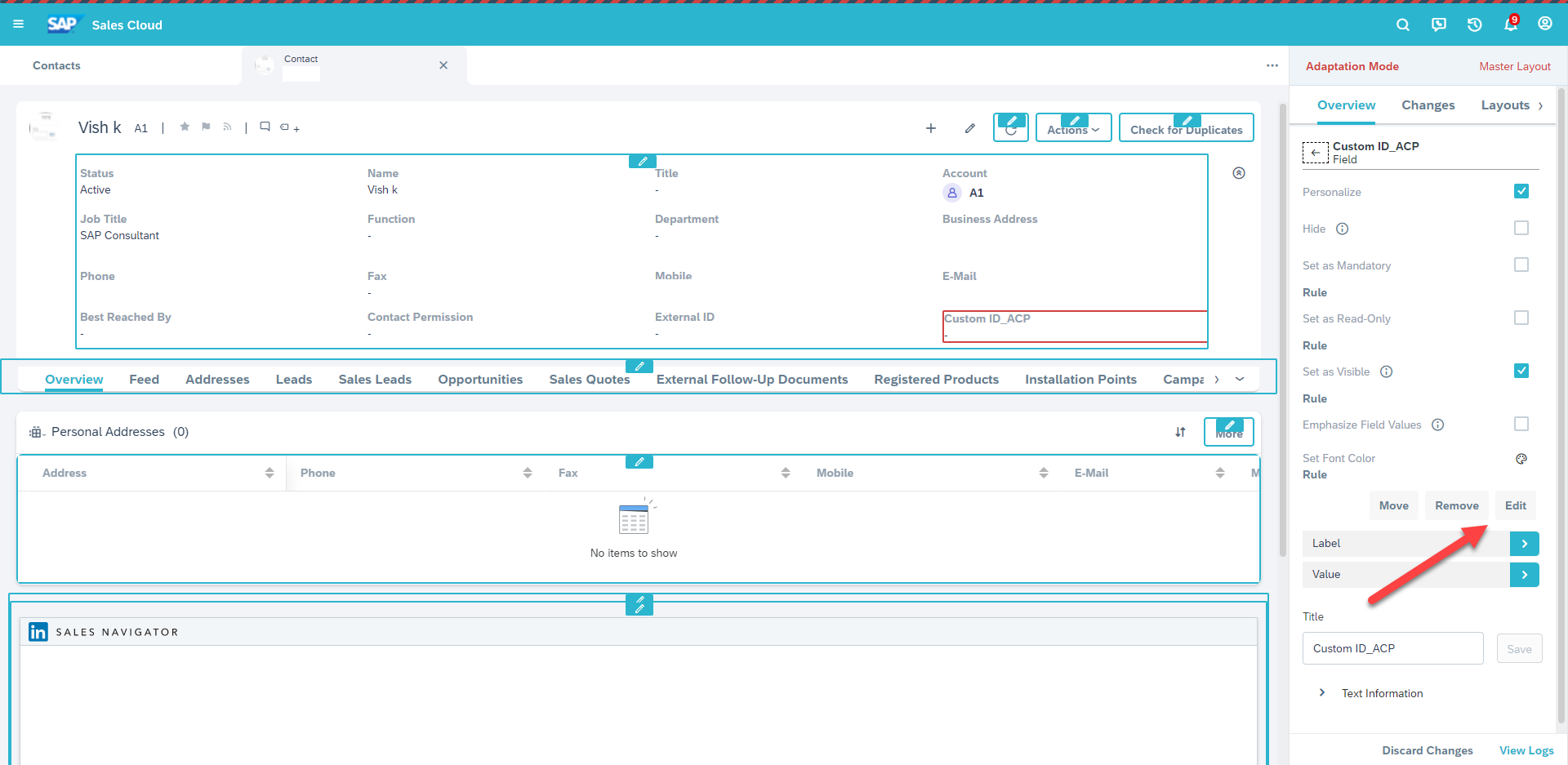Sort the E-Mail column
This screenshot has height=765, width=1568.
click(1220, 473)
